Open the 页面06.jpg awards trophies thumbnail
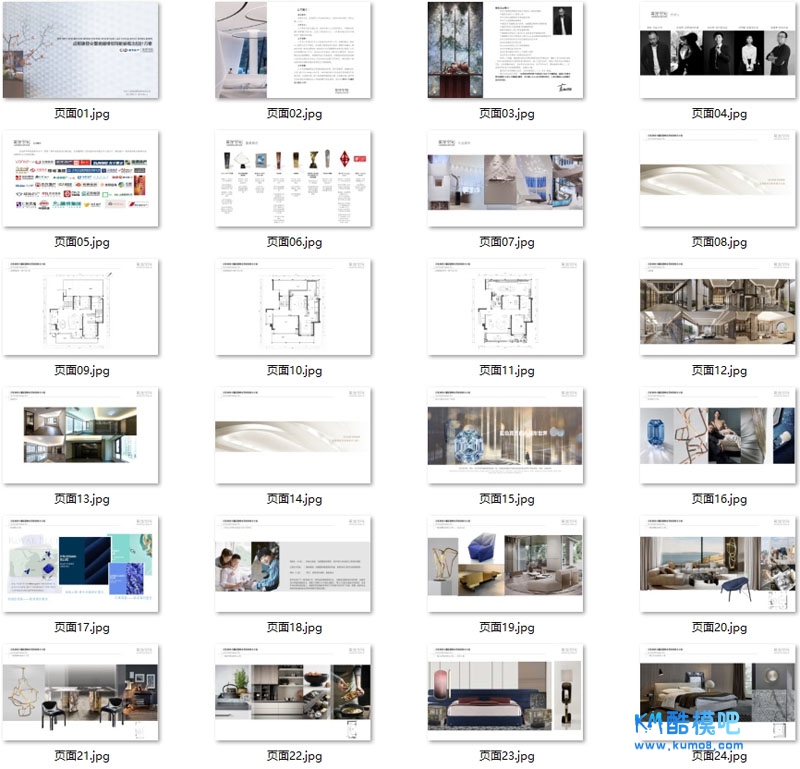The image size is (800, 769). tap(294, 178)
